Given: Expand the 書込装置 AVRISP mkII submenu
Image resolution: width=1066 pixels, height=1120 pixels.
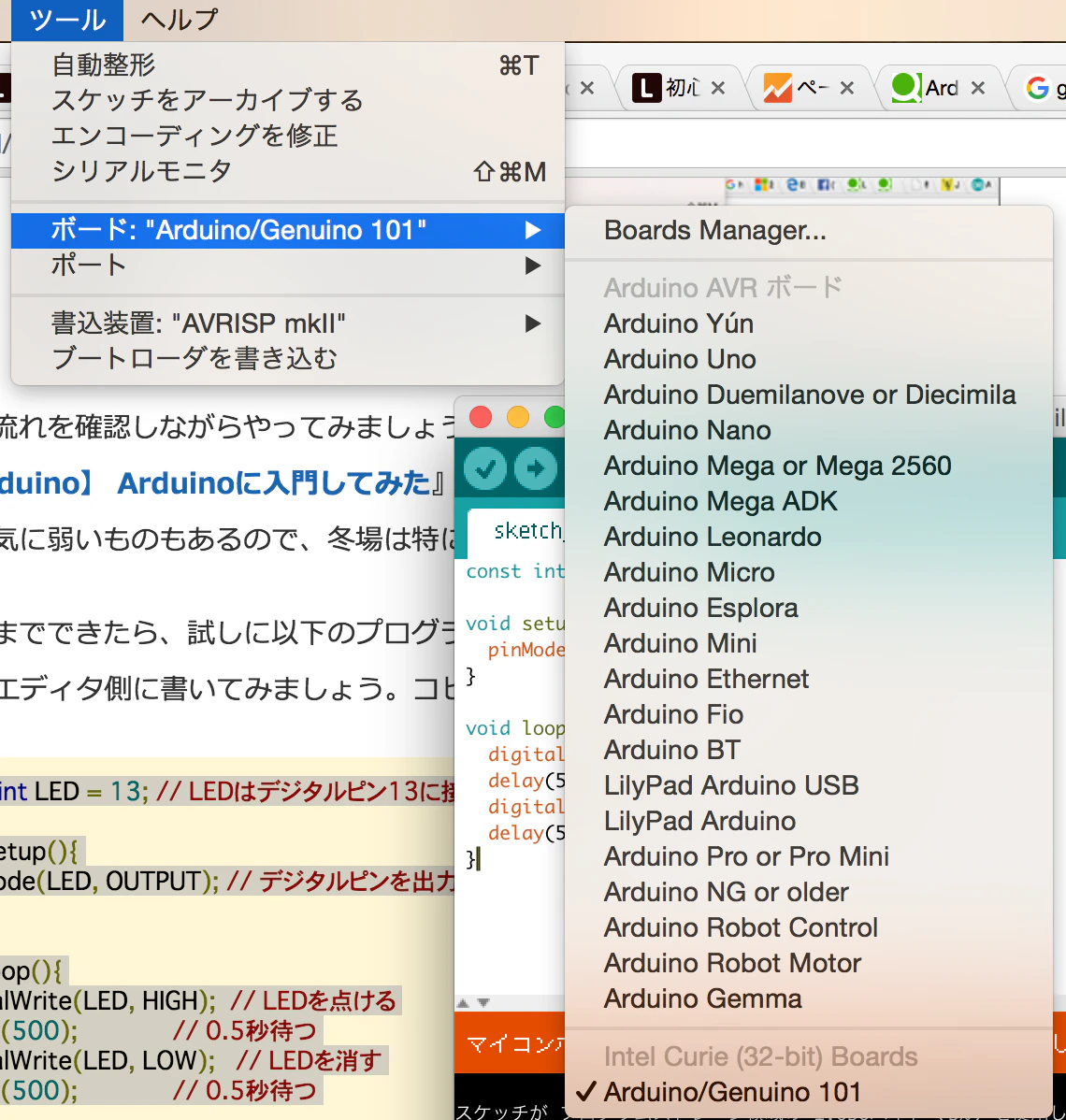Looking at the screenshot, I should 288,323.
